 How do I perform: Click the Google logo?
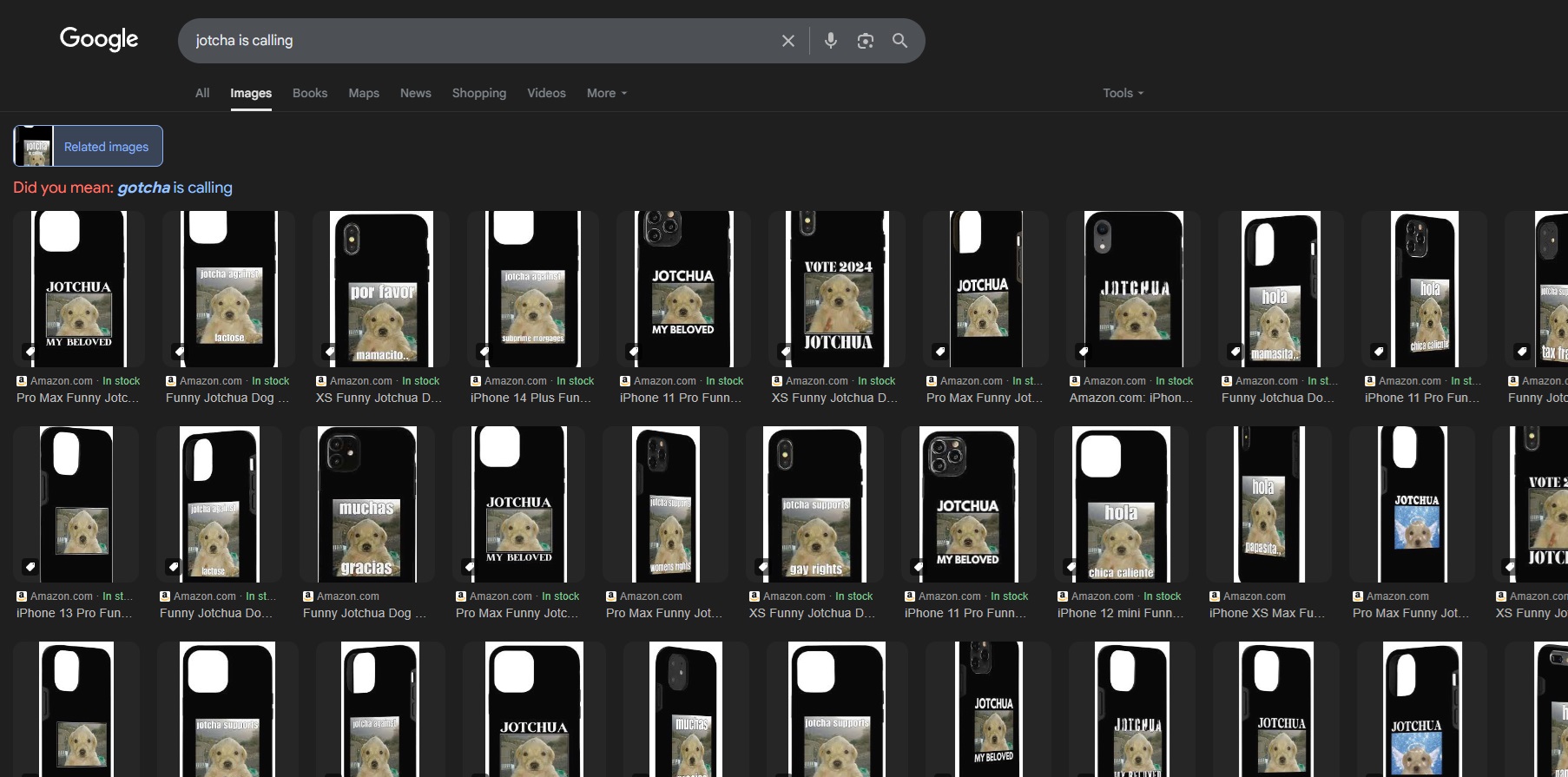pos(99,39)
